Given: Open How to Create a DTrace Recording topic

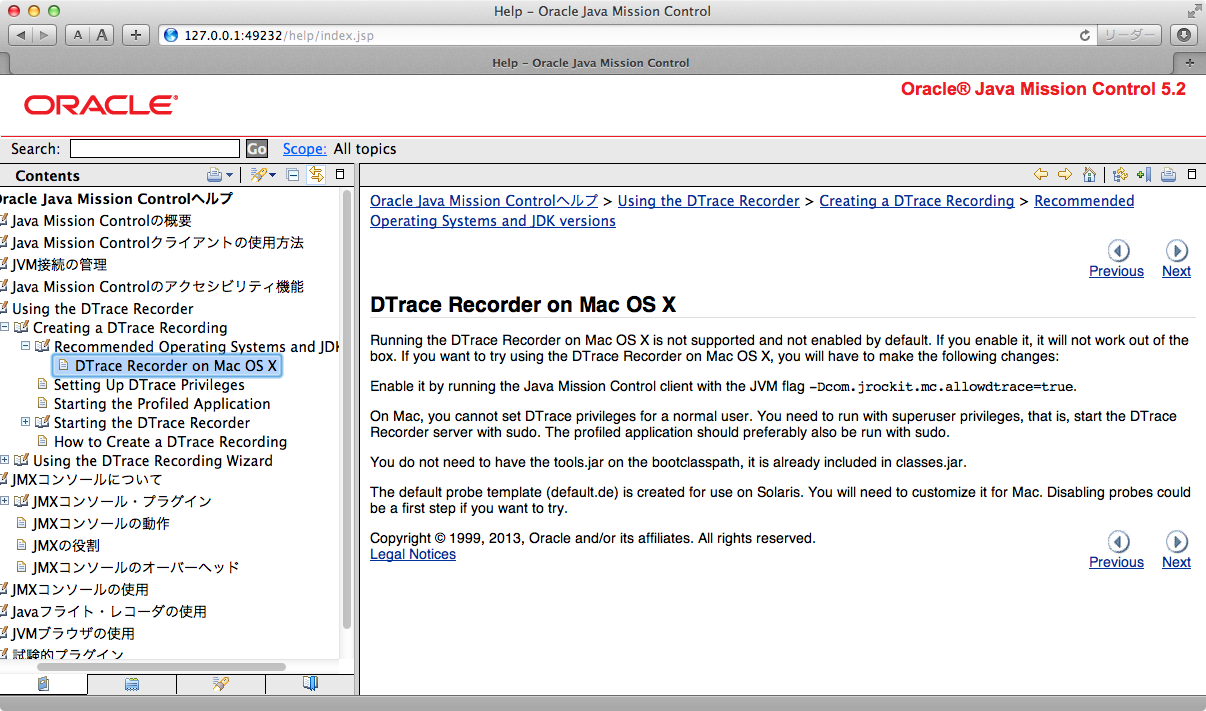Looking at the screenshot, I should [170, 442].
